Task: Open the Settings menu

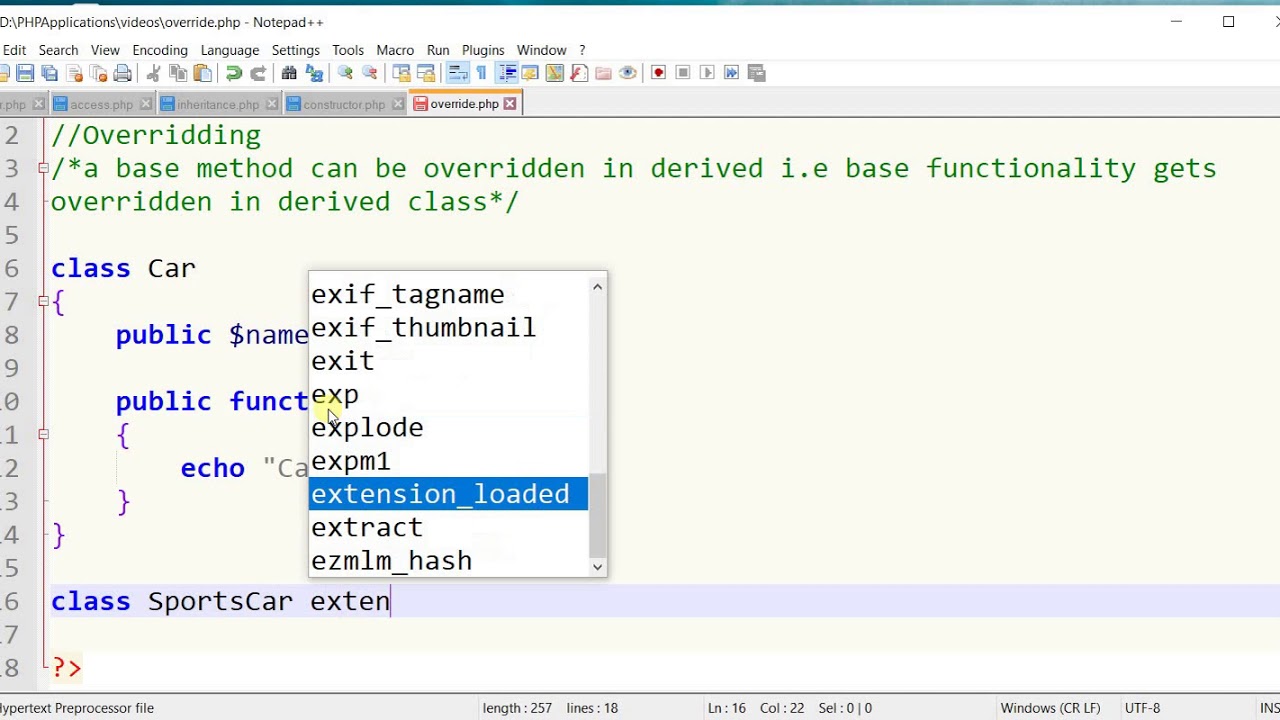Action: click(x=296, y=50)
